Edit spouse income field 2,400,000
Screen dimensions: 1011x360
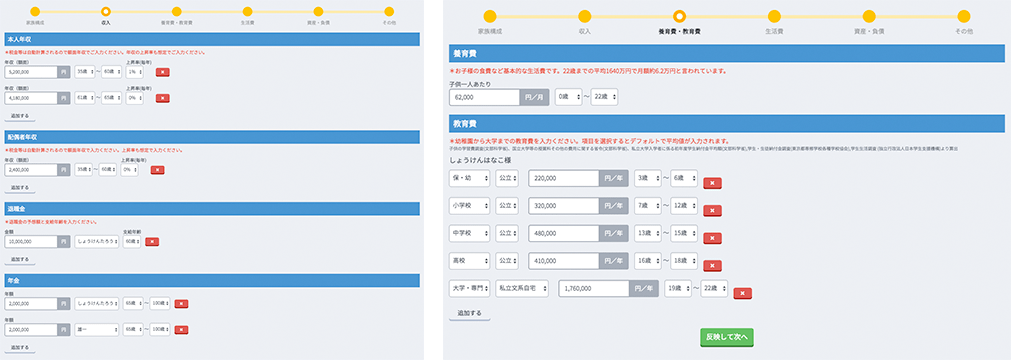(x=31, y=170)
